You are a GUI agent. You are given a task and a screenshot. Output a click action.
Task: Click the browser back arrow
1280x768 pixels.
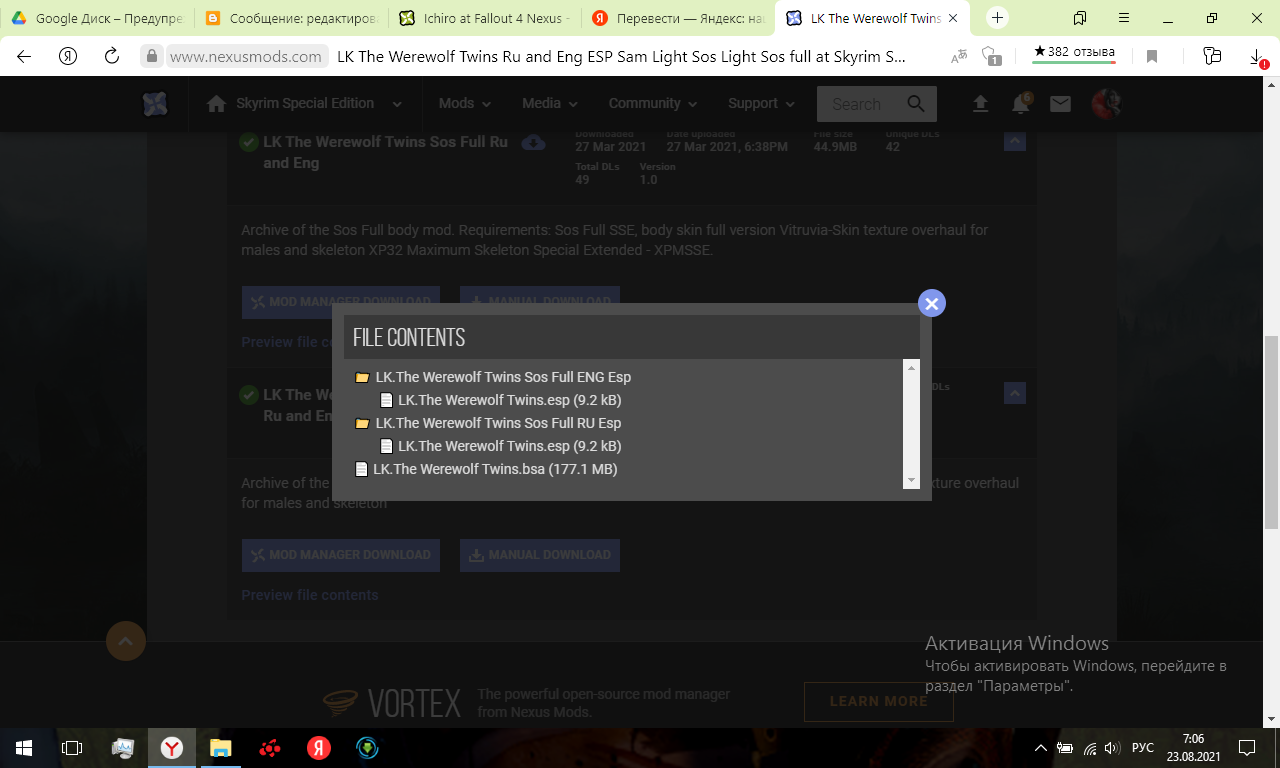(x=24, y=56)
